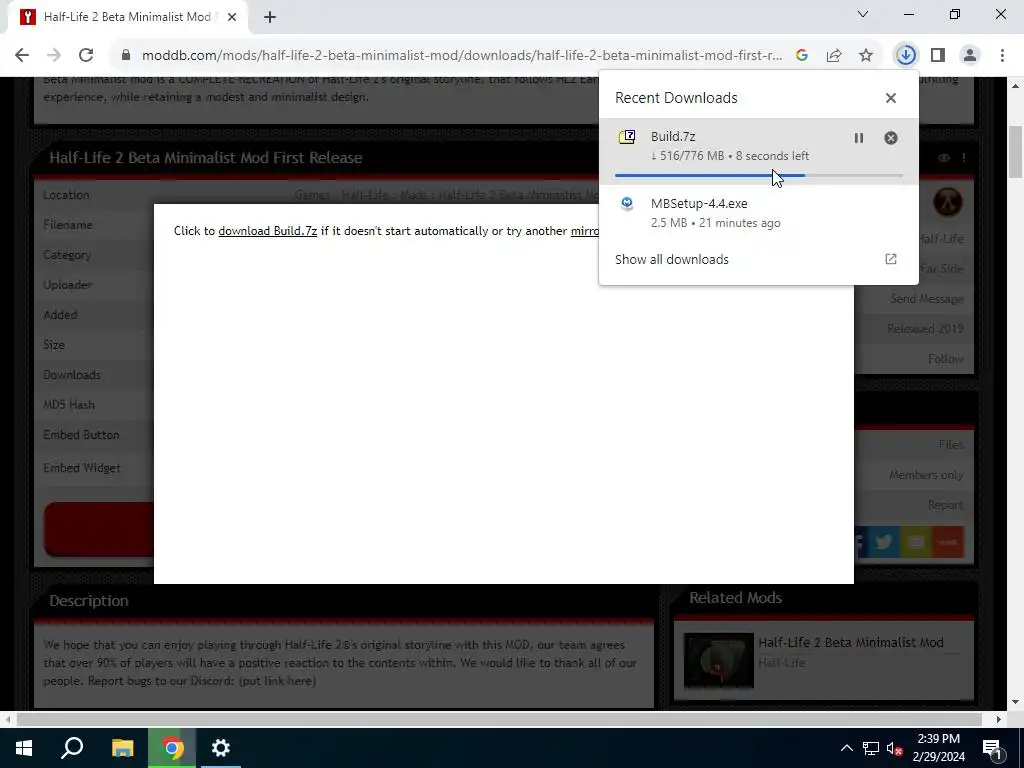Click the horizontal scrollbar thumb
The image size is (1024, 768).
click(499, 719)
